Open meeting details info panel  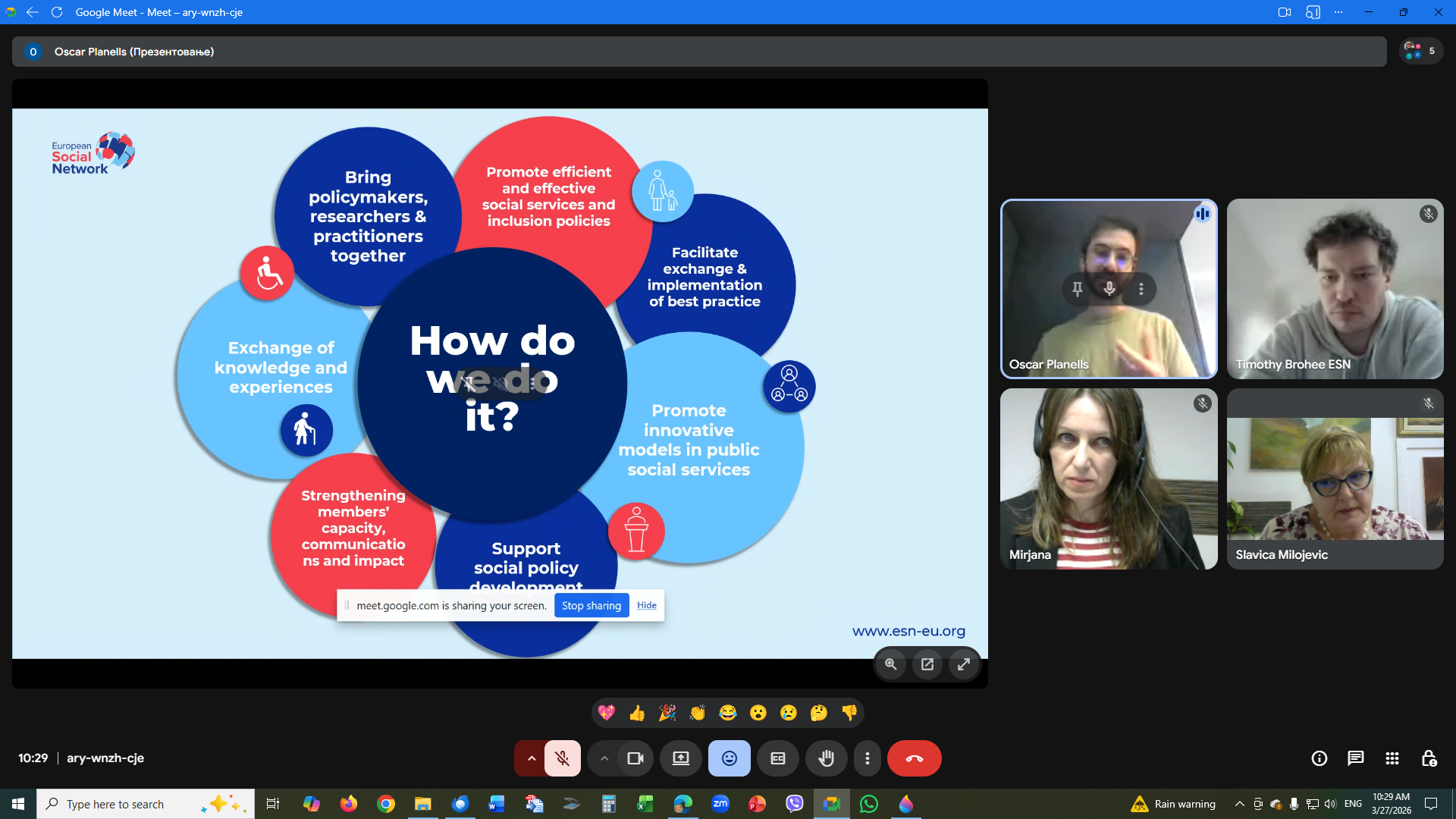(1319, 758)
